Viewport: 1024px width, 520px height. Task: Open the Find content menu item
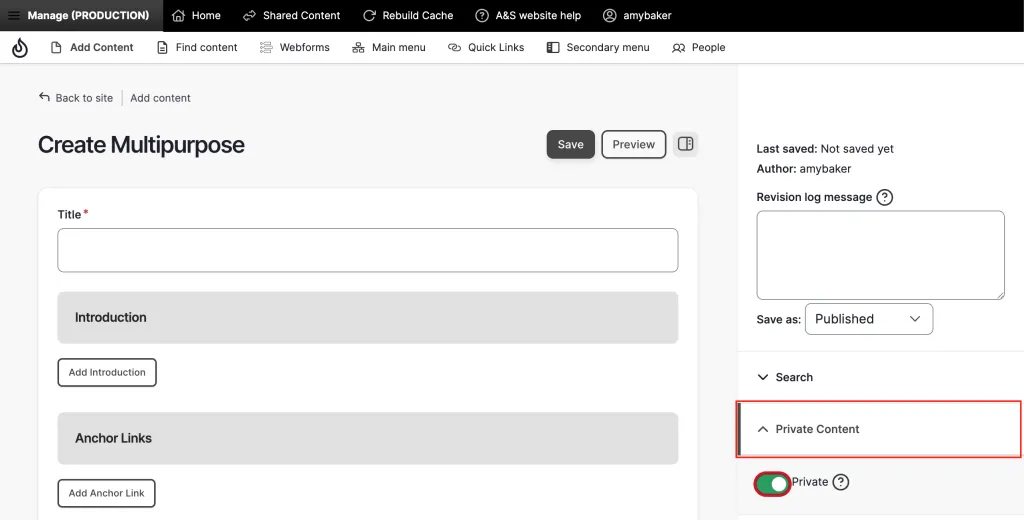(197, 47)
